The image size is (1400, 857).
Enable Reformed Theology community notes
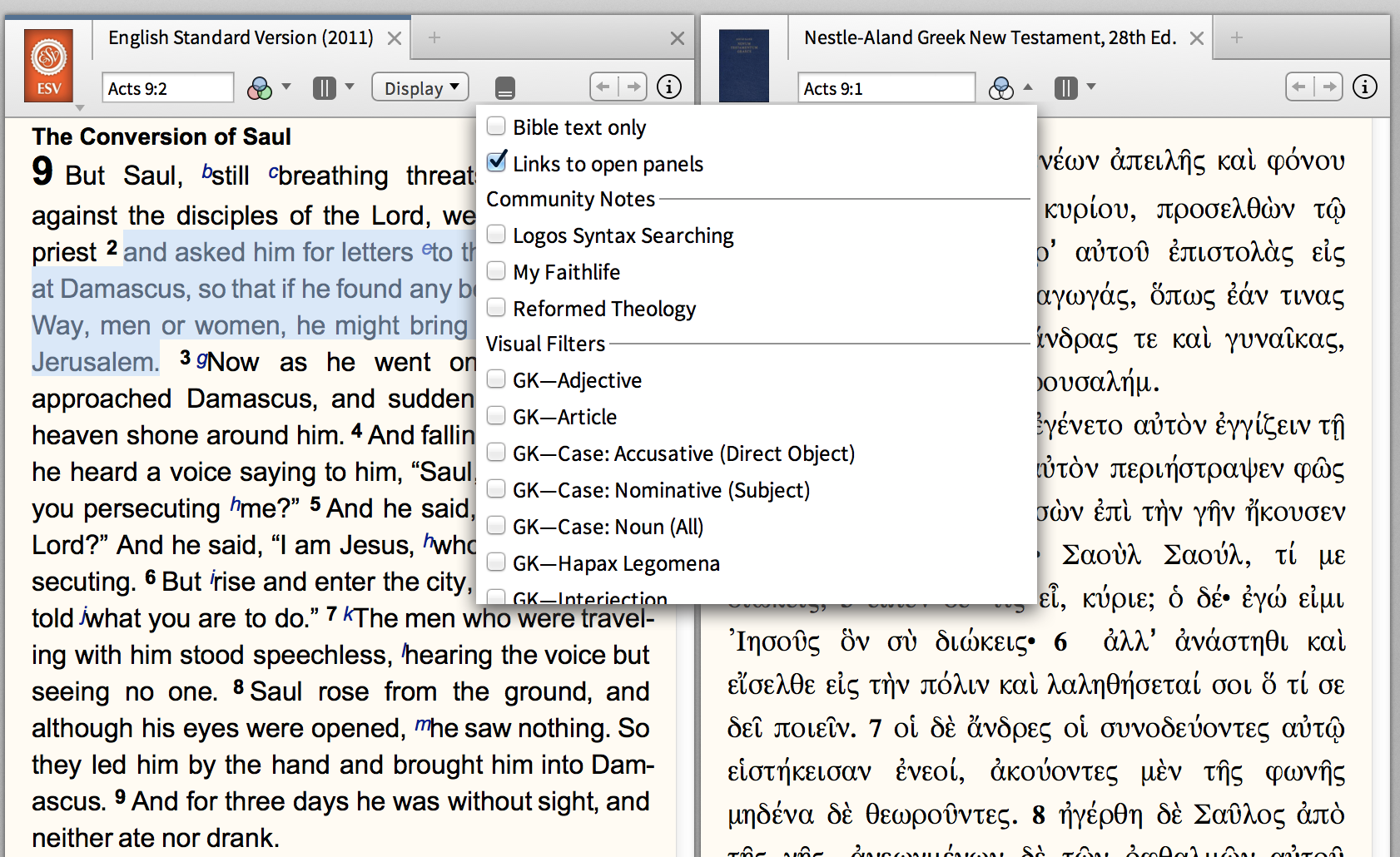(496, 307)
